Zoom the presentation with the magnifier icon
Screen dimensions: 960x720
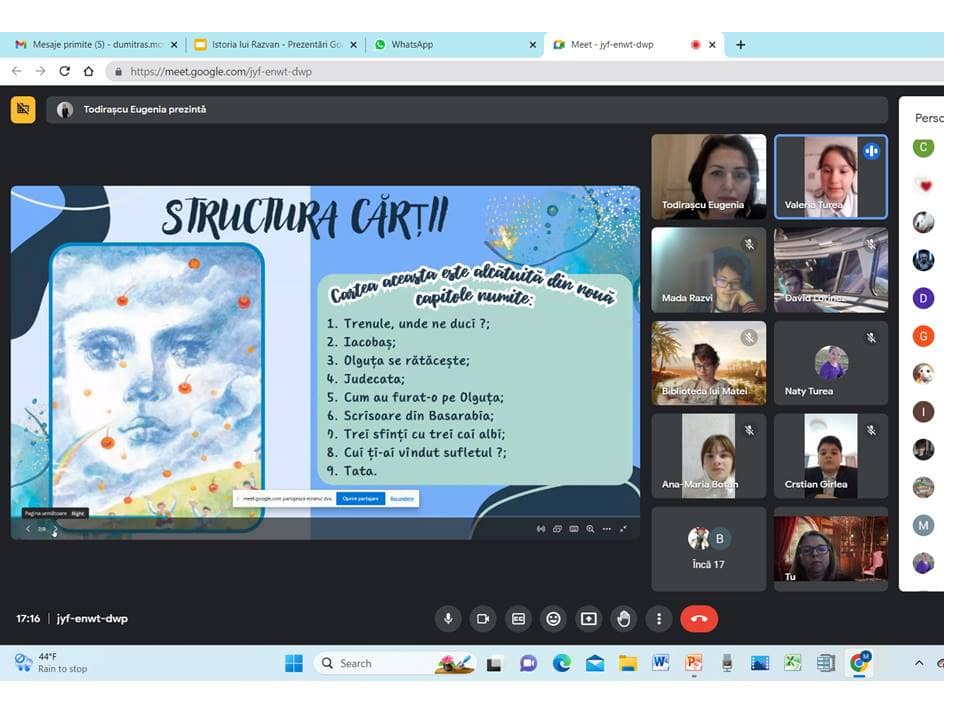point(590,529)
